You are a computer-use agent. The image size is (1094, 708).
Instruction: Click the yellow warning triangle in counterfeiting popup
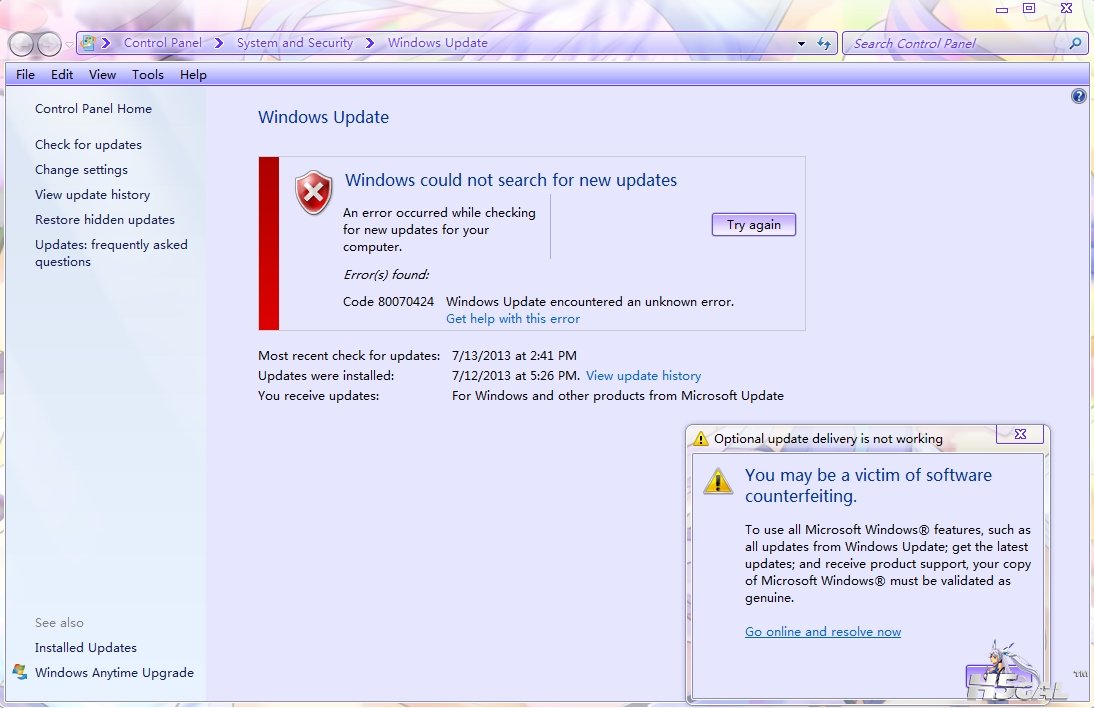717,480
